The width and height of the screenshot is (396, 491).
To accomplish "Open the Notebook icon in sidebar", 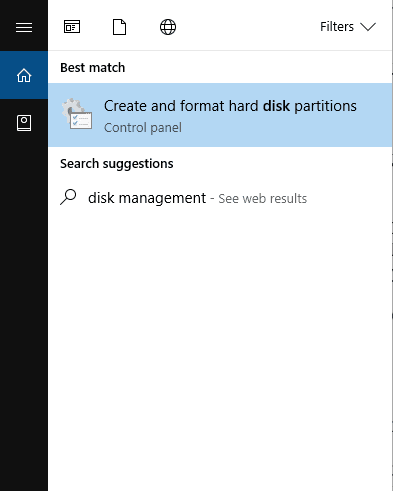I will [24, 123].
